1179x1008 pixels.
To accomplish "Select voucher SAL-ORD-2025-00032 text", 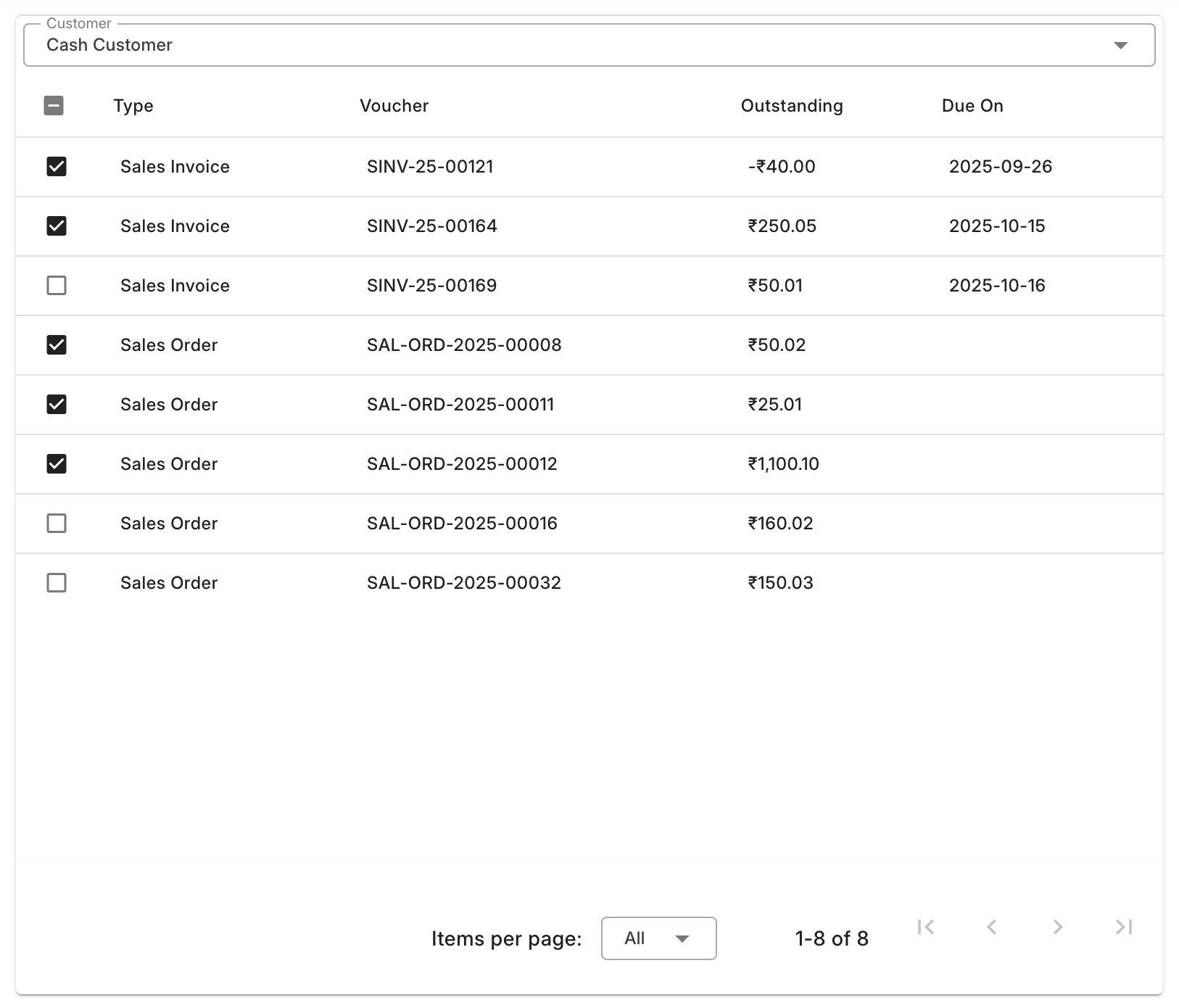I will (464, 583).
